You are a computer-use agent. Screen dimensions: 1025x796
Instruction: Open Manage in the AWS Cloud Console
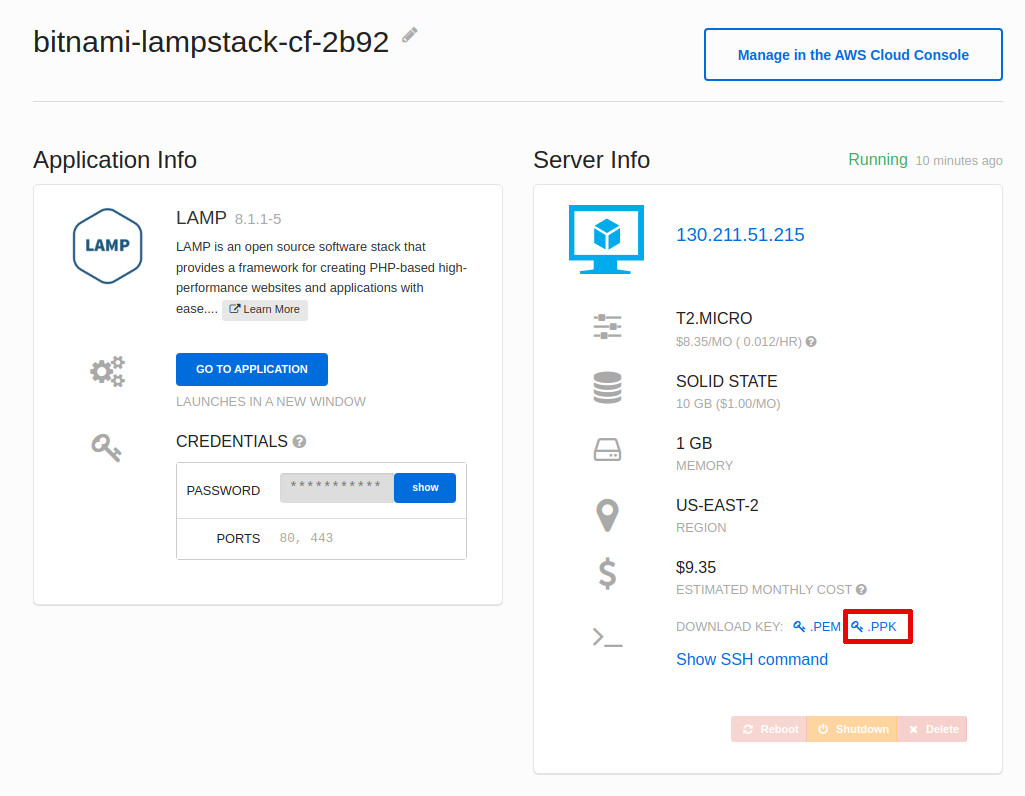pos(853,55)
